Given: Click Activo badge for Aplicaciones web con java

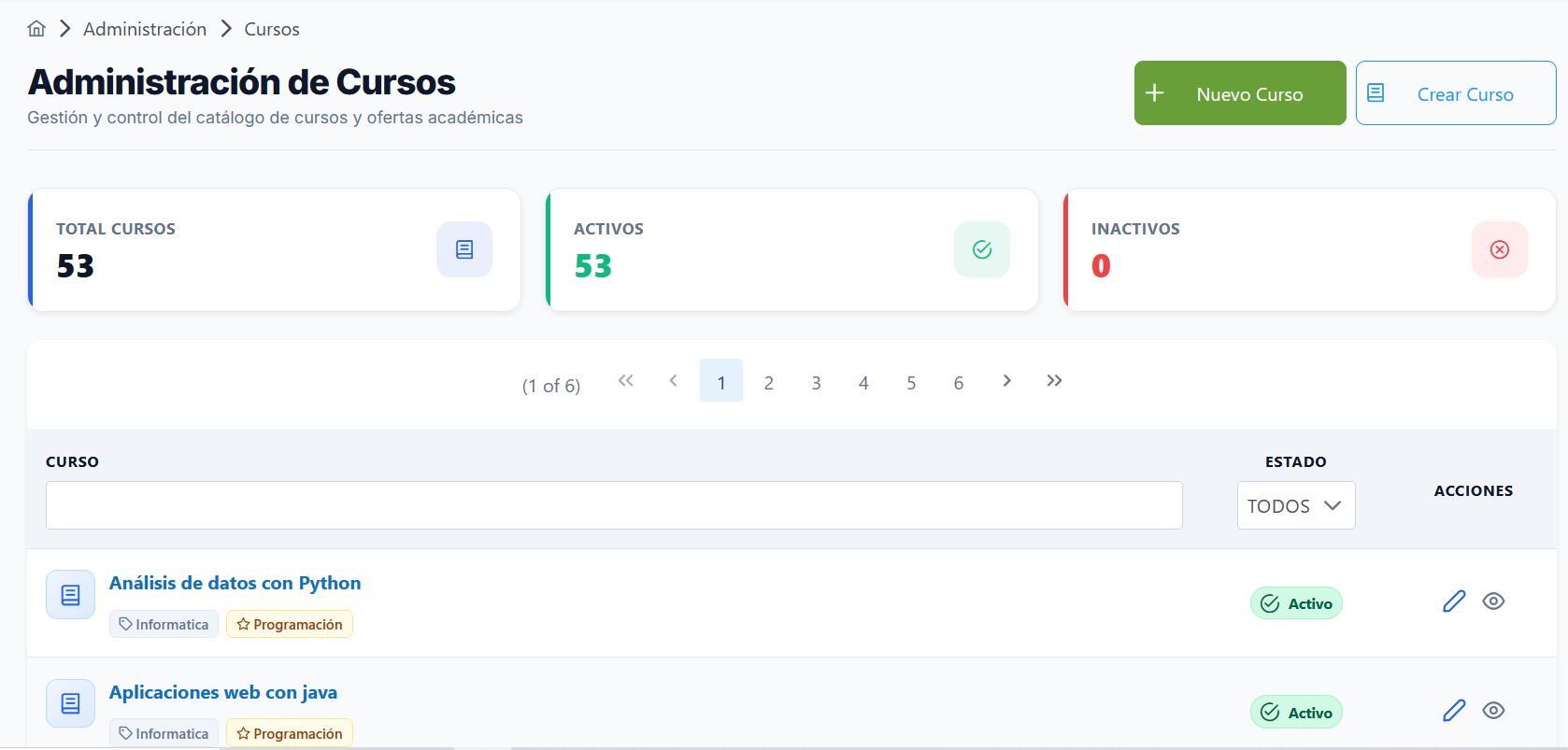Looking at the screenshot, I should click(x=1296, y=713).
